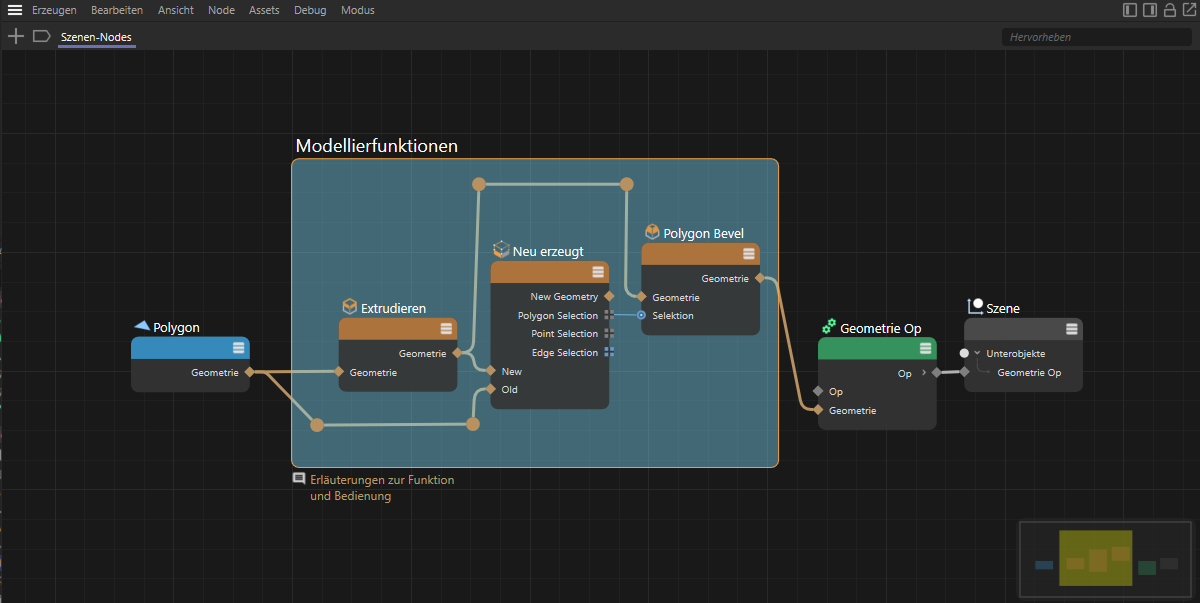Select the Szene node title
Screen dimensions: 1200x603
[x=1003, y=309]
